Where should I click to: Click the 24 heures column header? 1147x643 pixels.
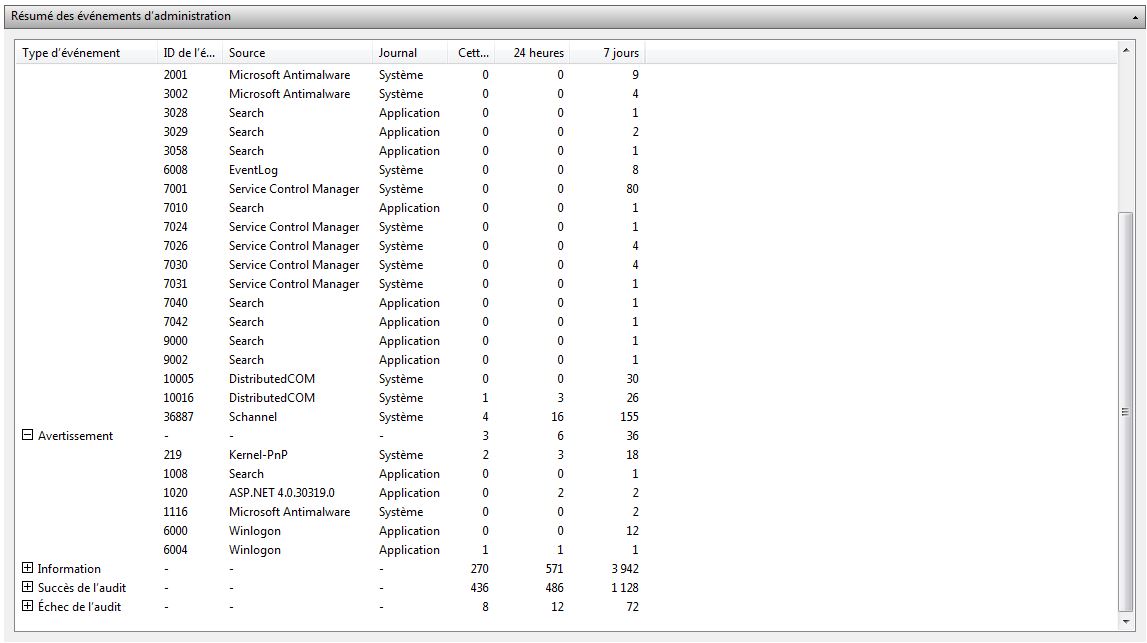pos(538,53)
